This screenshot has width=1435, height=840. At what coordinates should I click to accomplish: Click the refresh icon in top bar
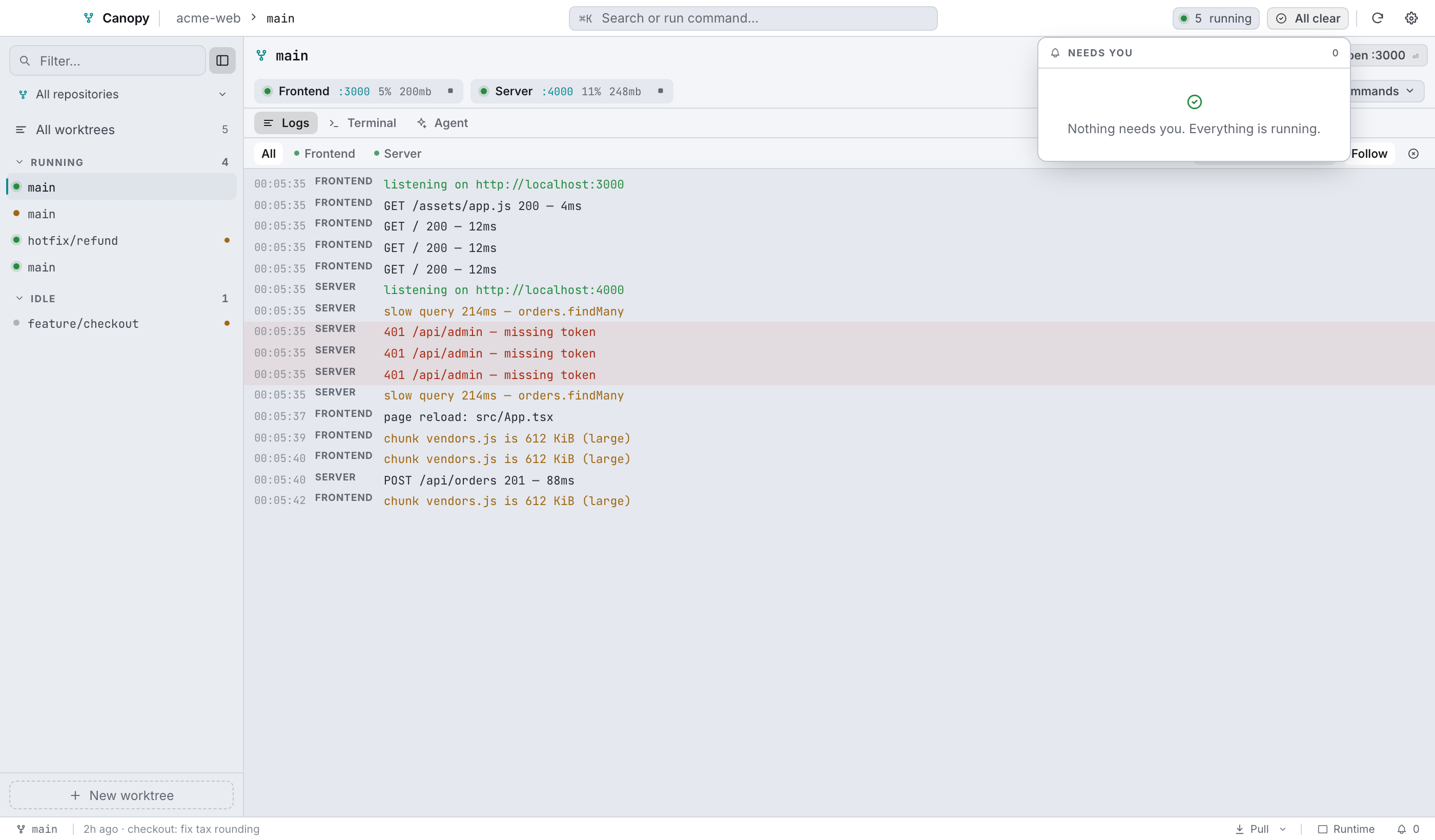pyautogui.click(x=1377, y=18)
